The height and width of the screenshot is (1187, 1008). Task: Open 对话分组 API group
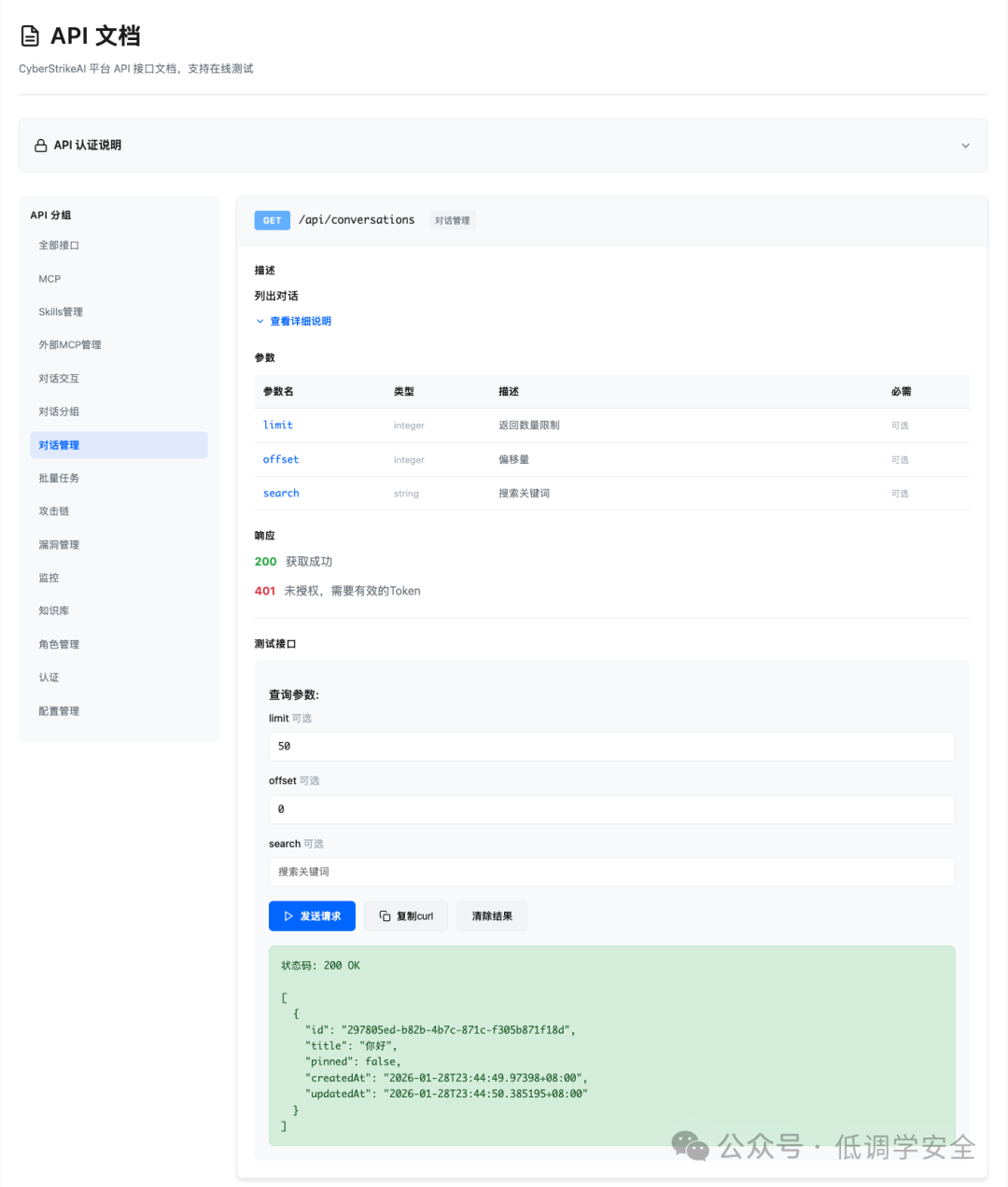[x=119, y=412]
